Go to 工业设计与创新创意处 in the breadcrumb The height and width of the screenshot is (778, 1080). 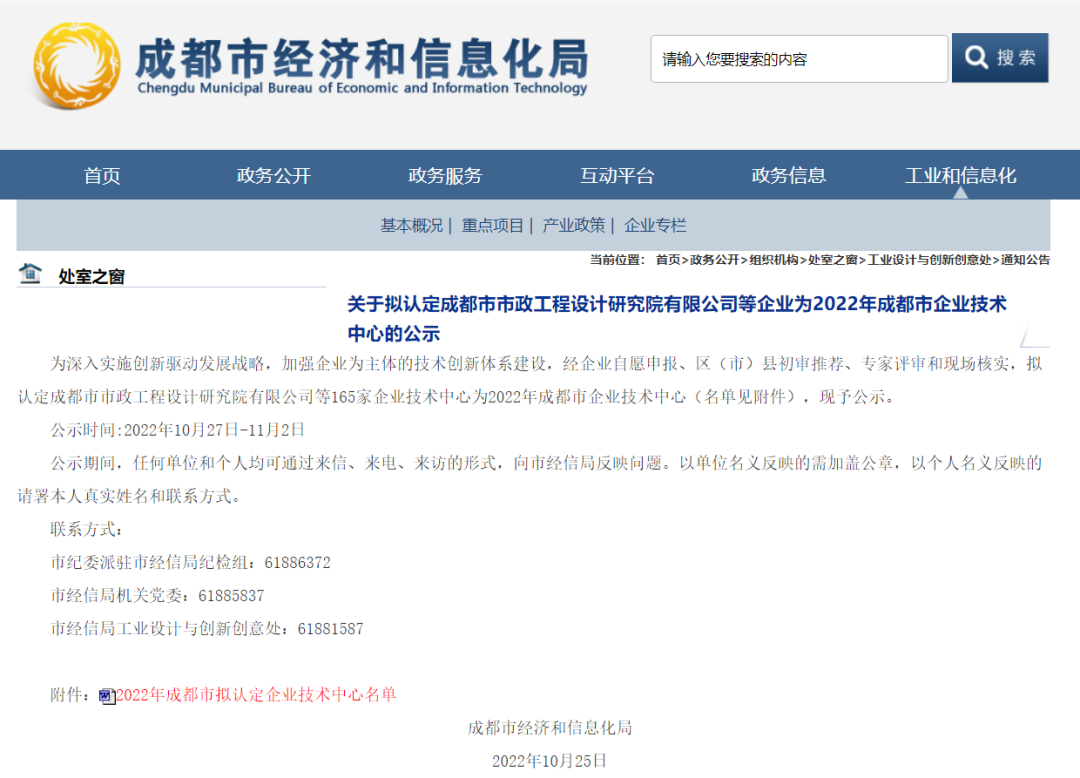[929, 260]
